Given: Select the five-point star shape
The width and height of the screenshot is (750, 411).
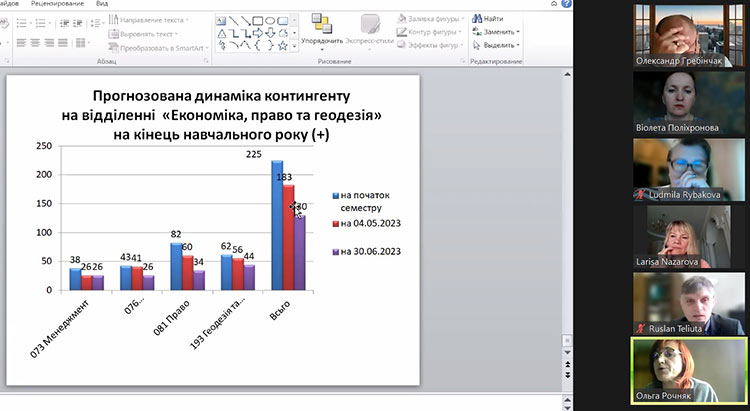Looking at the screenshot, I should pos(283,45).
